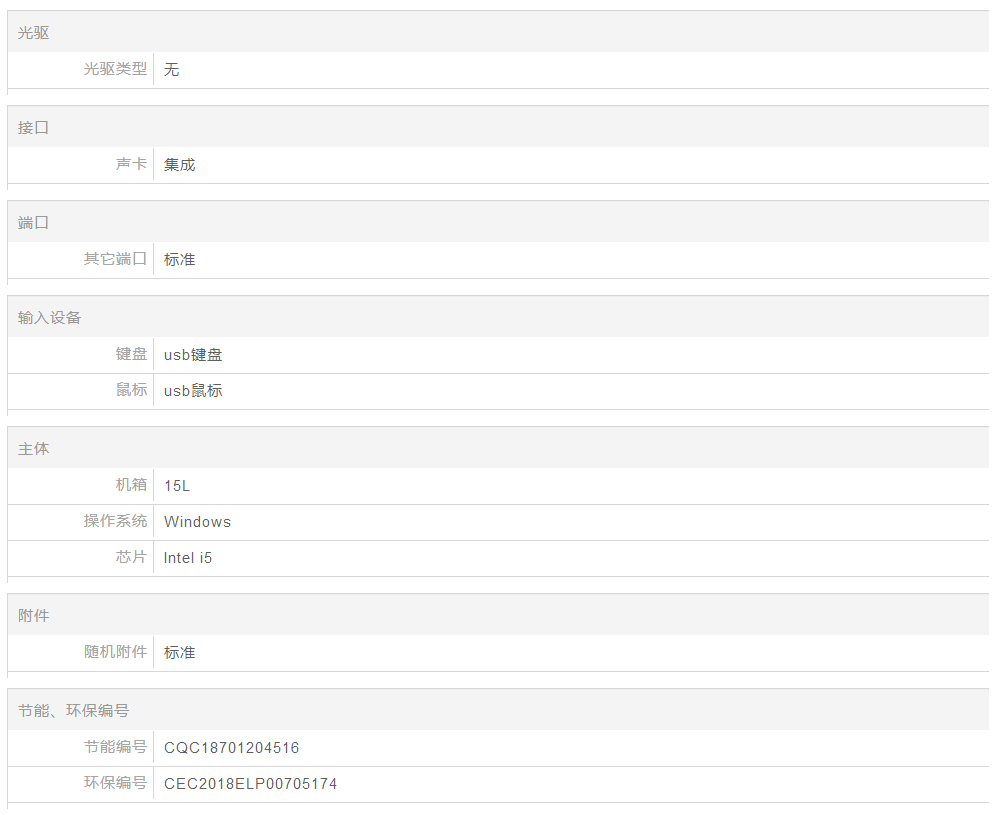Select the 光驱类型 label
The height and width of the screenshot is (815, 996).
click(115, 69)
